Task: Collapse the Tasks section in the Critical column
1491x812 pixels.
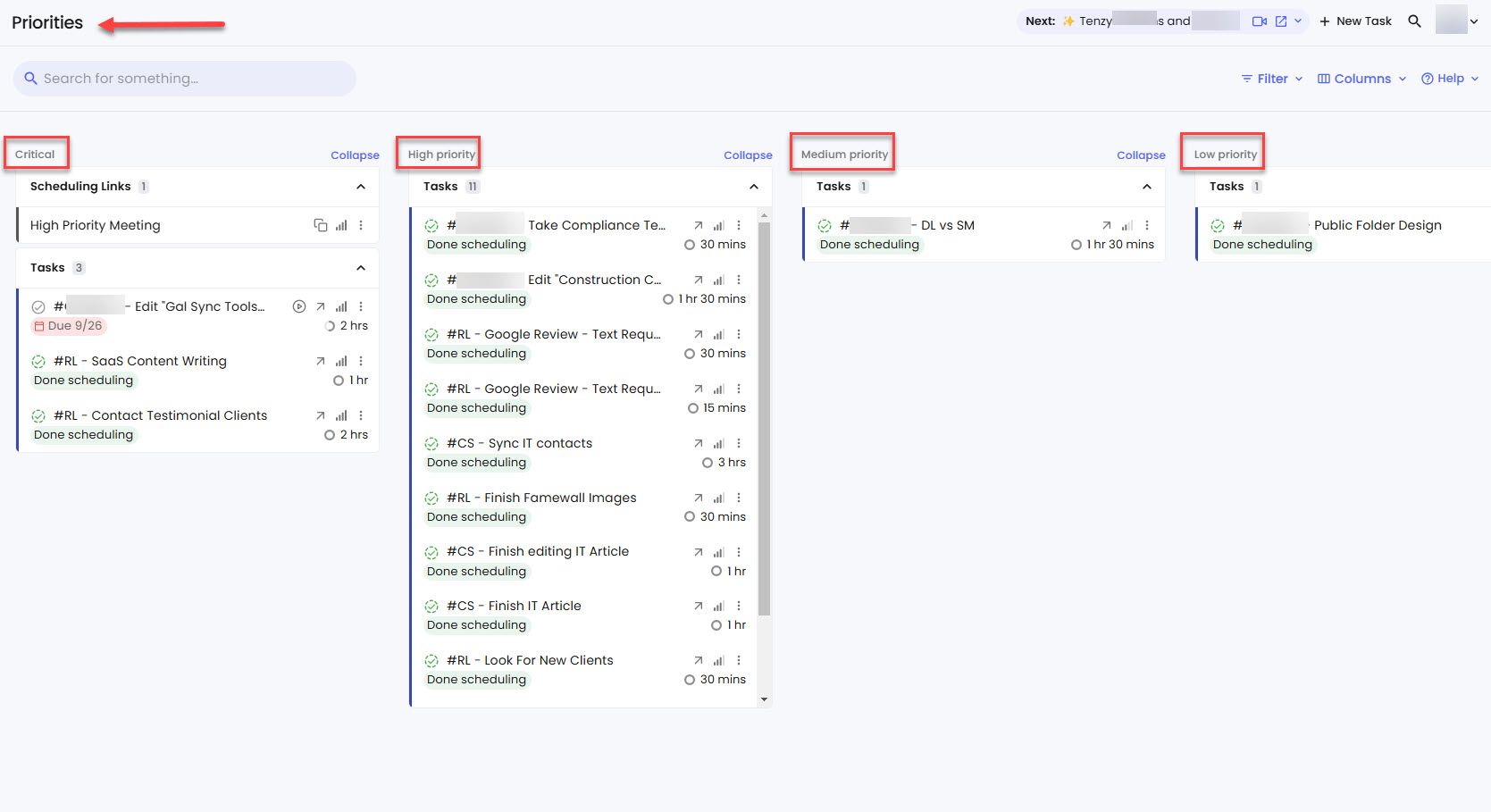Action: click(x=361, y=267)
